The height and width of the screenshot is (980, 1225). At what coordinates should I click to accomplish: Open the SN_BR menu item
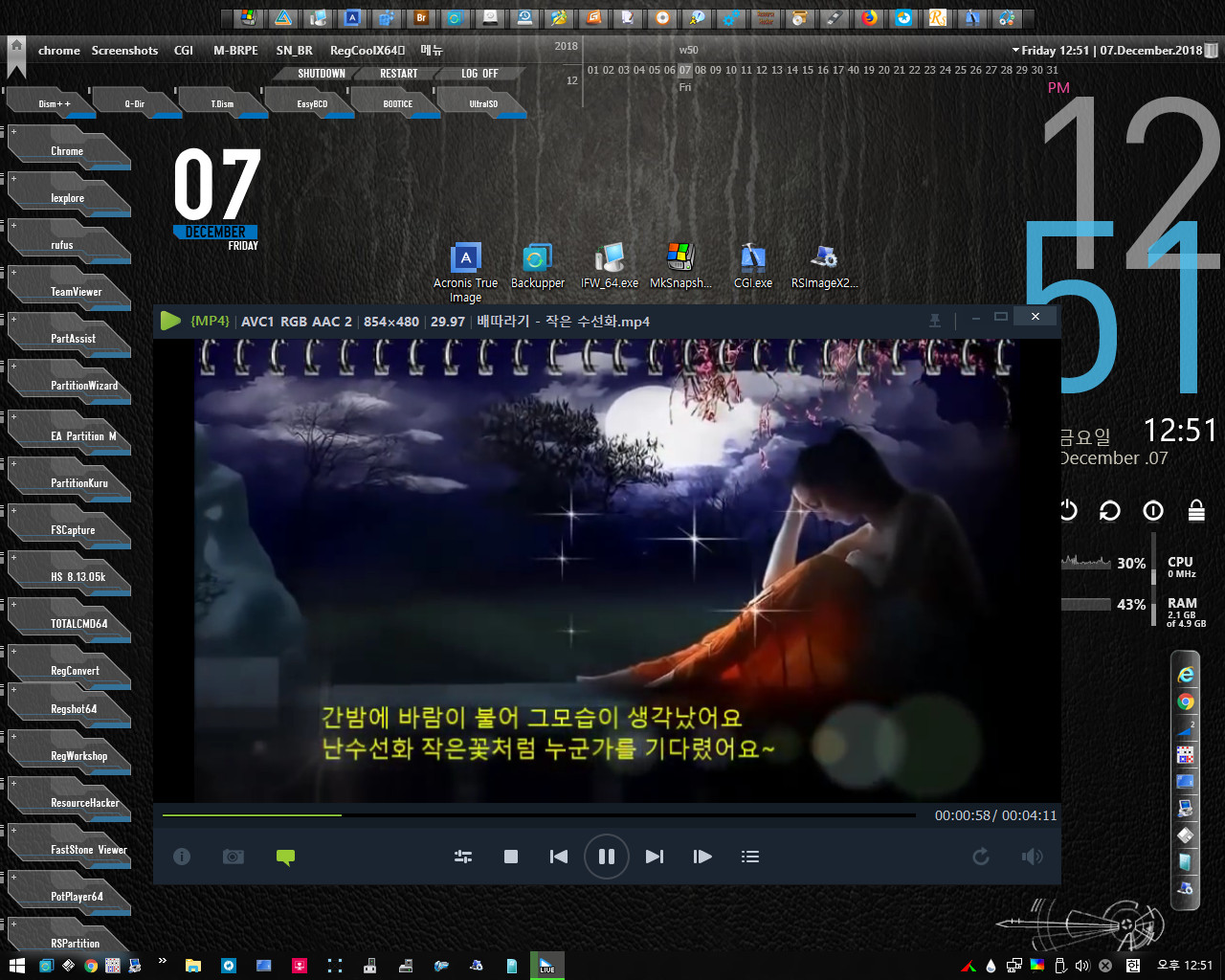[295, 51]
